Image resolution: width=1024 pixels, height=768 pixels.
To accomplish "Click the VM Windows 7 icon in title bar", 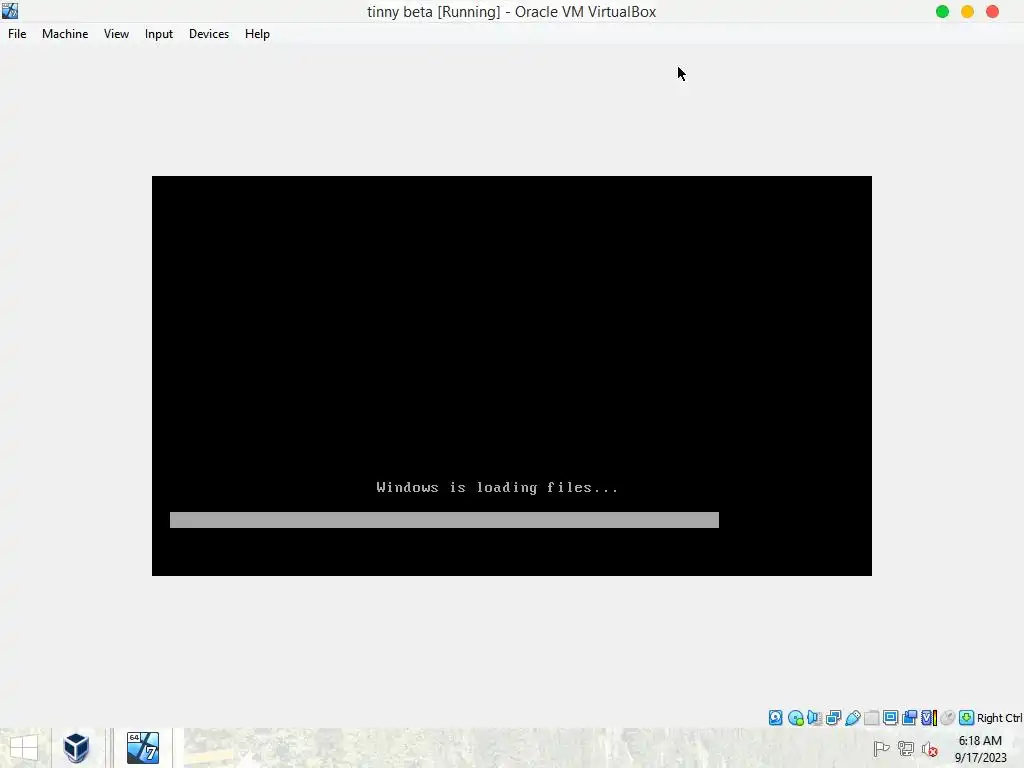I will coord(10,10).
